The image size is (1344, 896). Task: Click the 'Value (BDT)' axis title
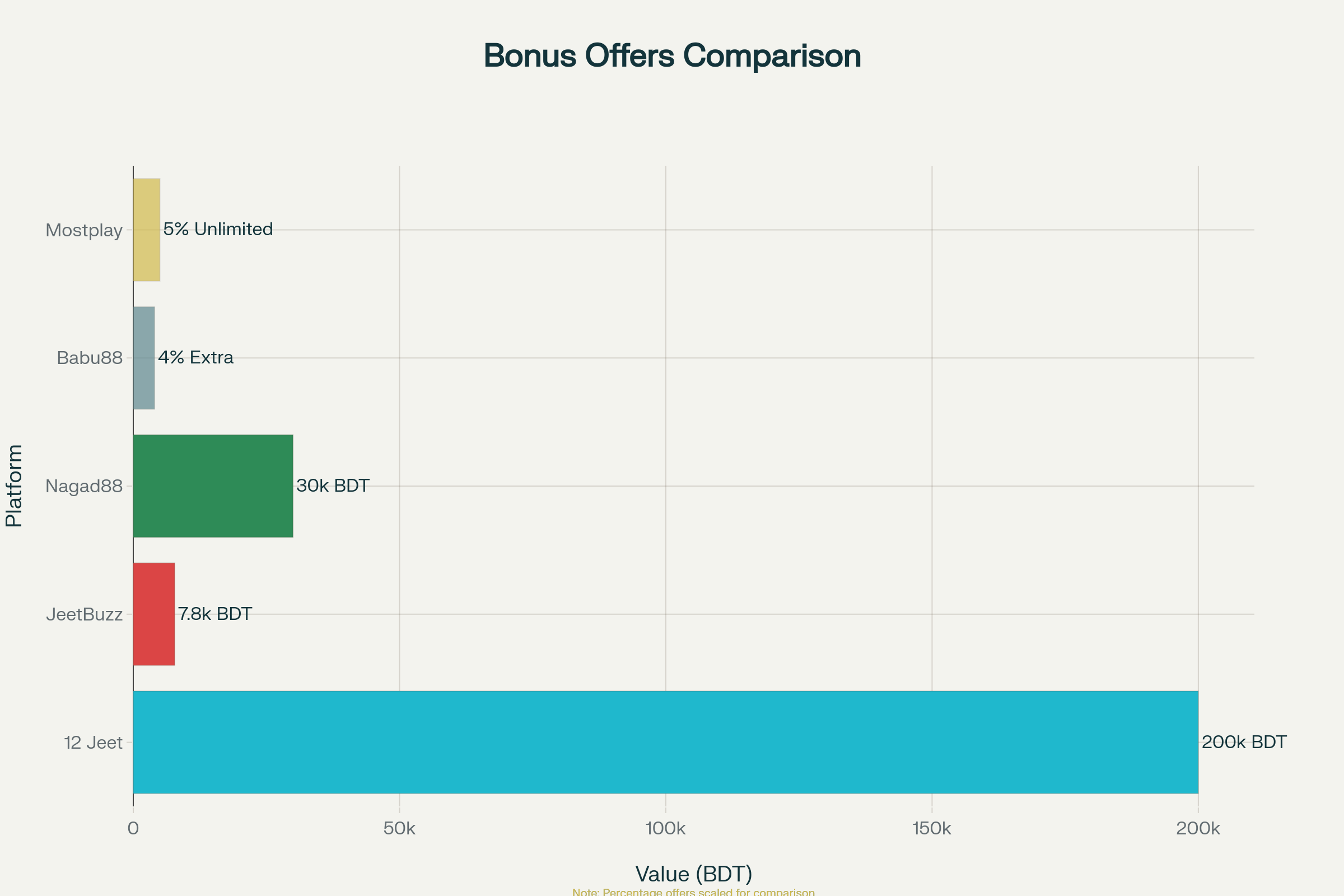pos(694,874)
